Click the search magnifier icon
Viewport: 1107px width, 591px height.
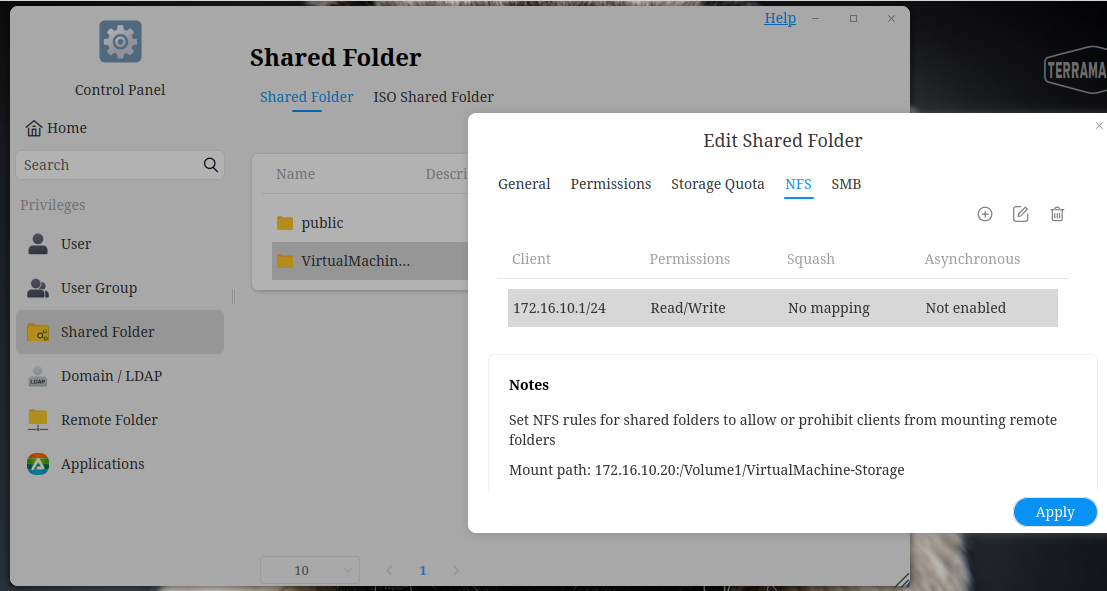point(210,165)
